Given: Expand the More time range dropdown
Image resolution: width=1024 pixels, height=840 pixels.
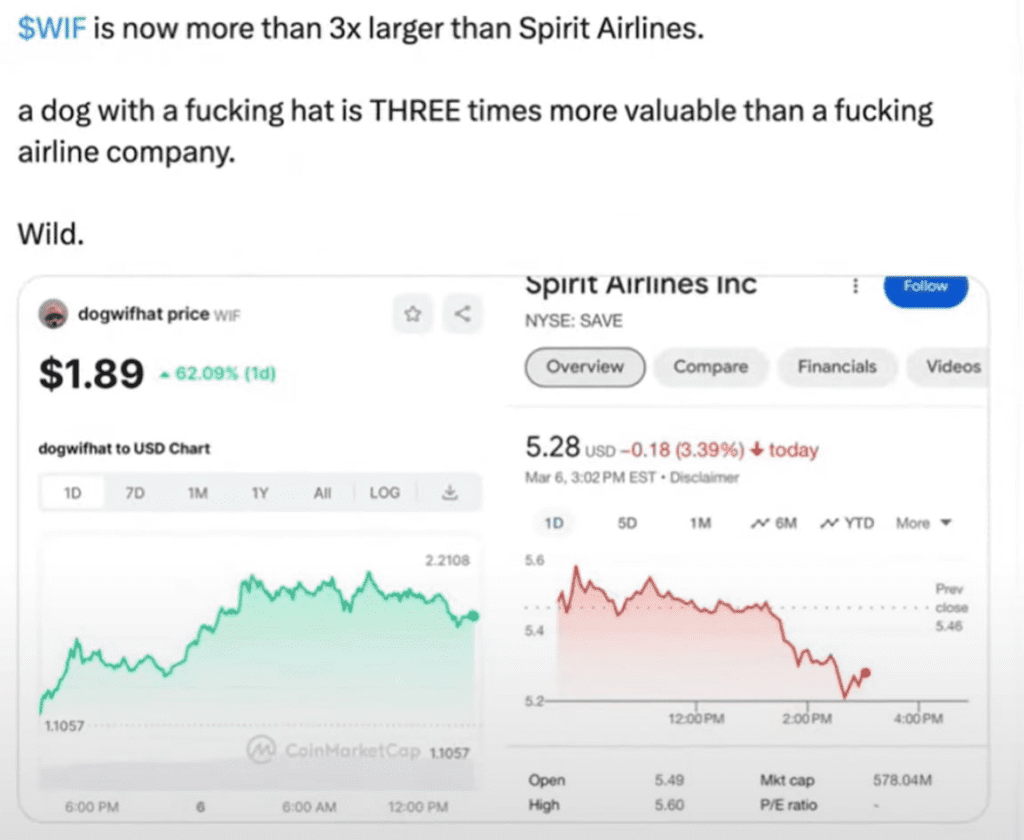Looking at the screenshot, I should (923, 523).
